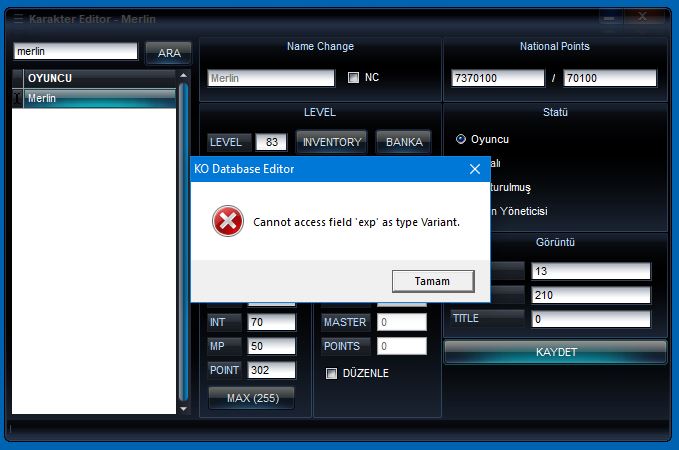Open the INVENTORY button

(x=332, y=142)
